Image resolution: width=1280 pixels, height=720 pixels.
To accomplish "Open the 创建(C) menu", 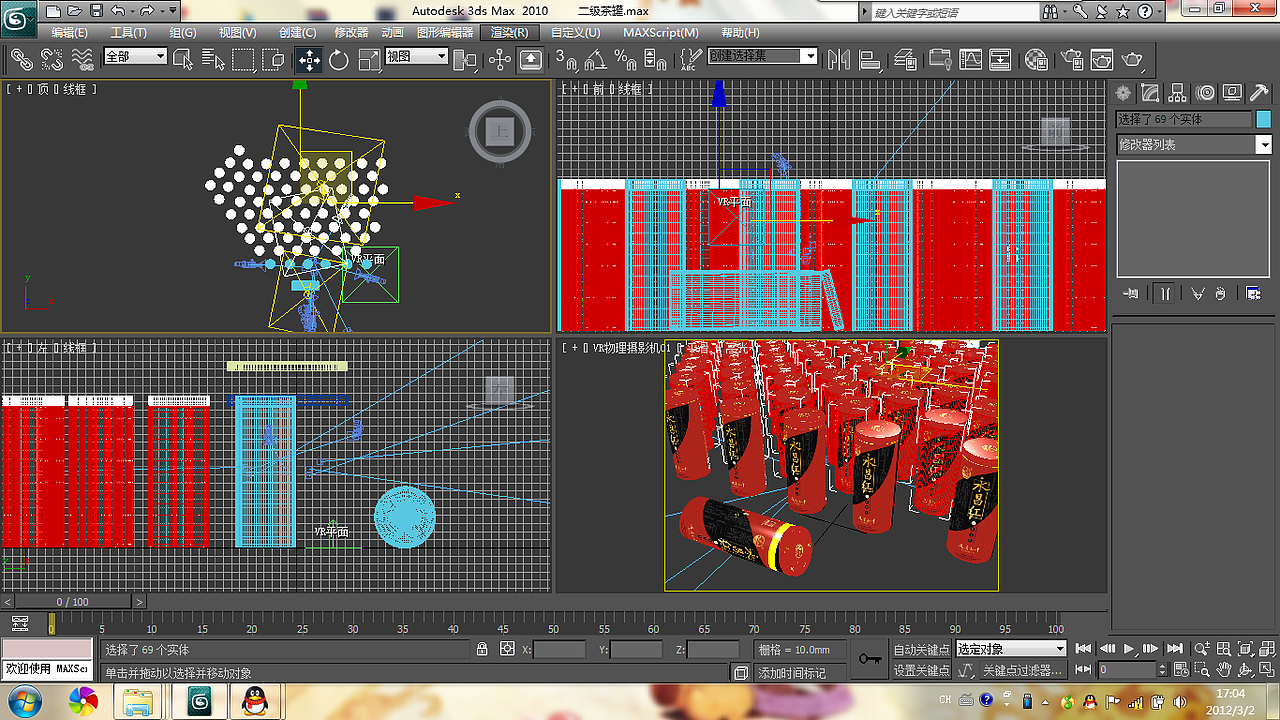I will tap(296, 32).
